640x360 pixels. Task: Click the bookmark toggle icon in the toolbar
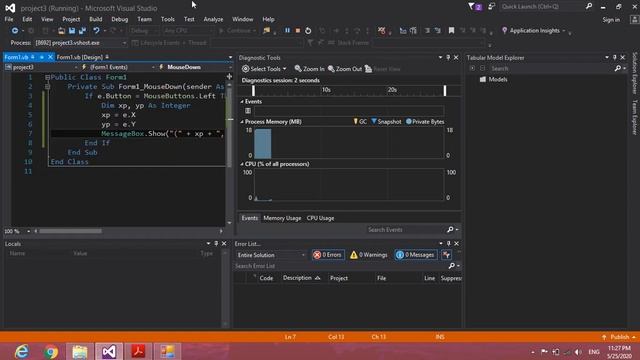click(x=451, y=31)
